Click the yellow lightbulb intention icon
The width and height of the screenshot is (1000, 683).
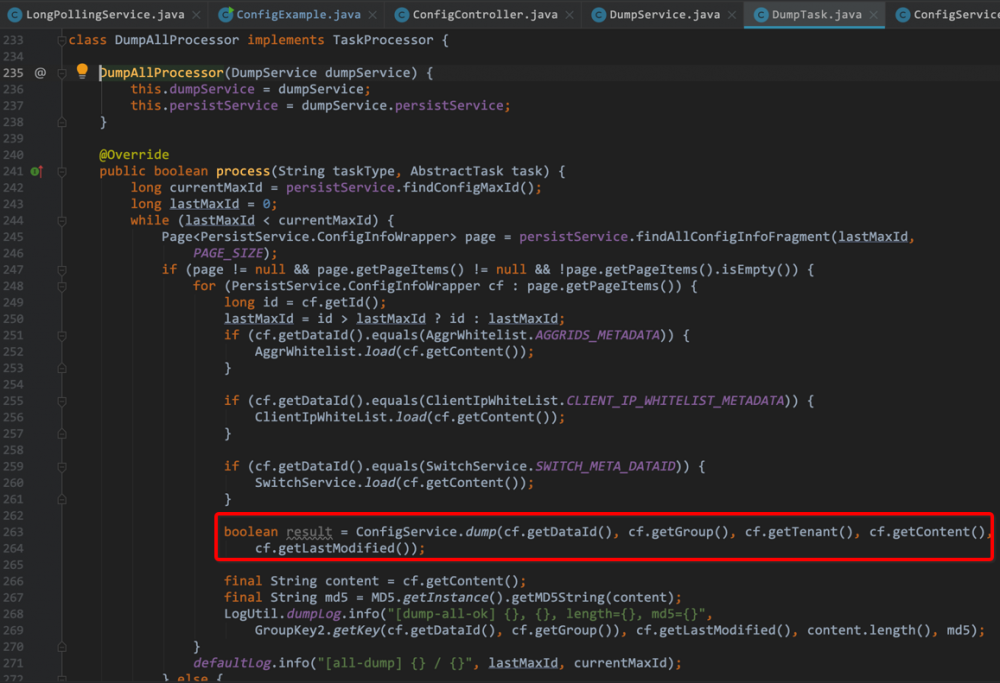pos(82,71)
